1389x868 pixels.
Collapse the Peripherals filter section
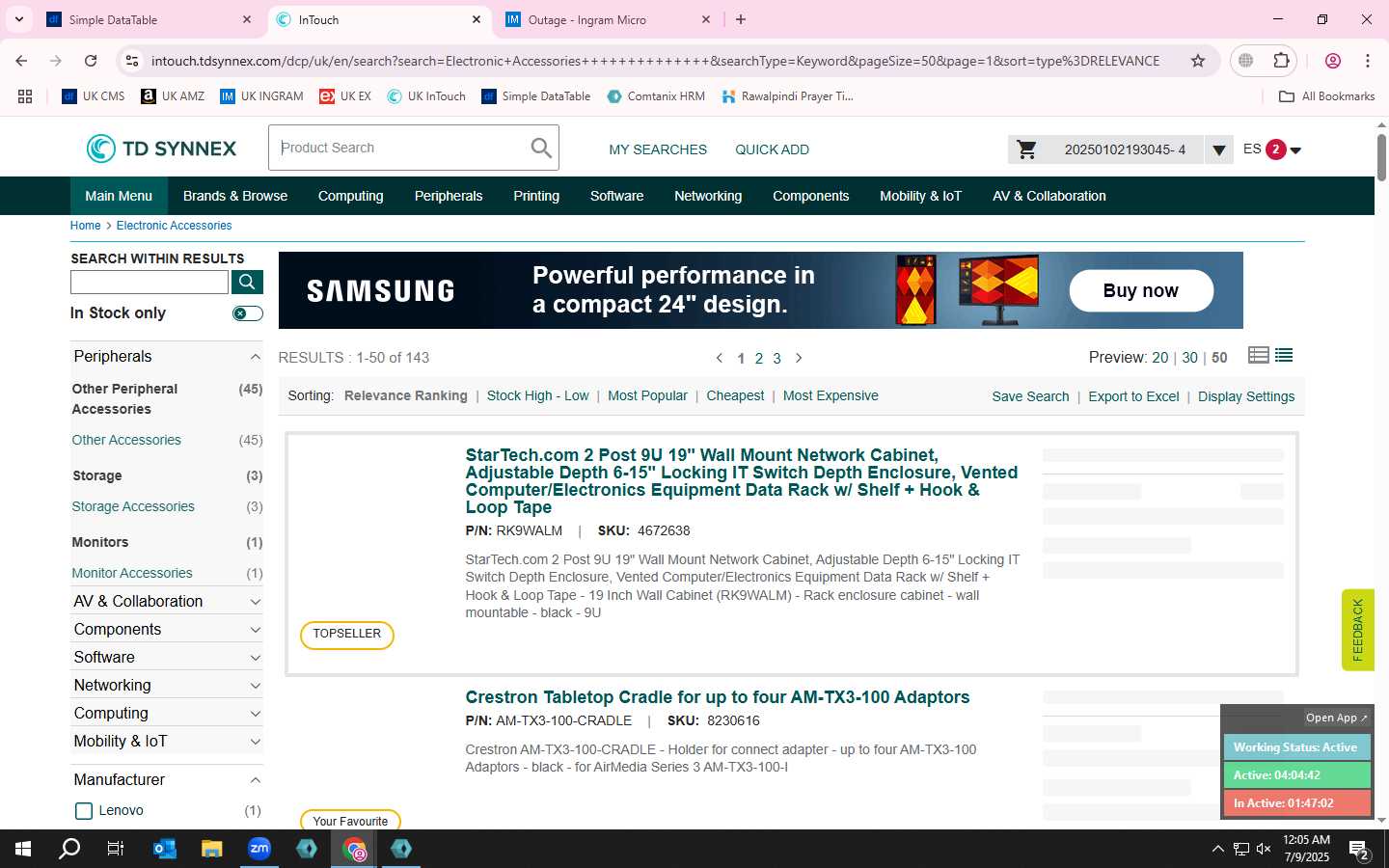pos(255,357)
